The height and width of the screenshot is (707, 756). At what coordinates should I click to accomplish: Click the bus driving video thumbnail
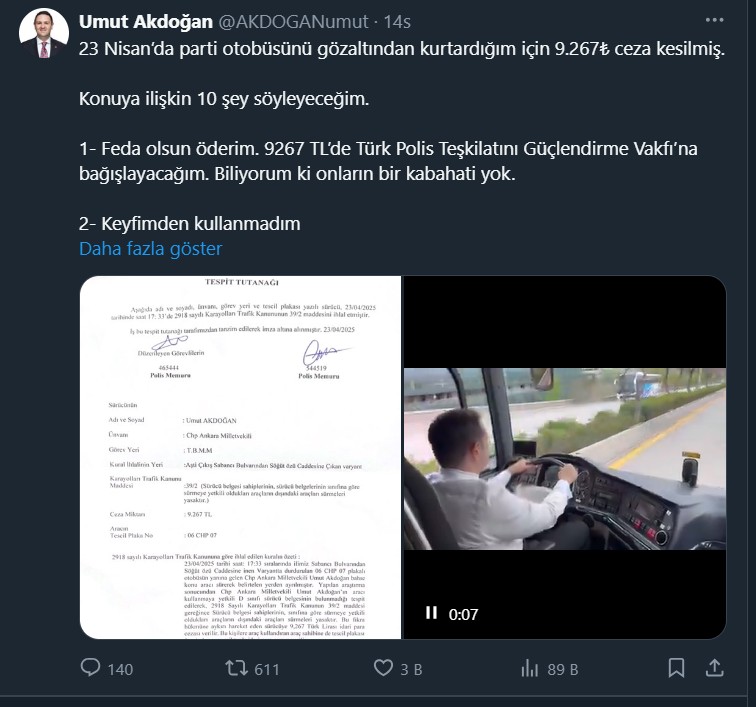[x=565, y=459]
